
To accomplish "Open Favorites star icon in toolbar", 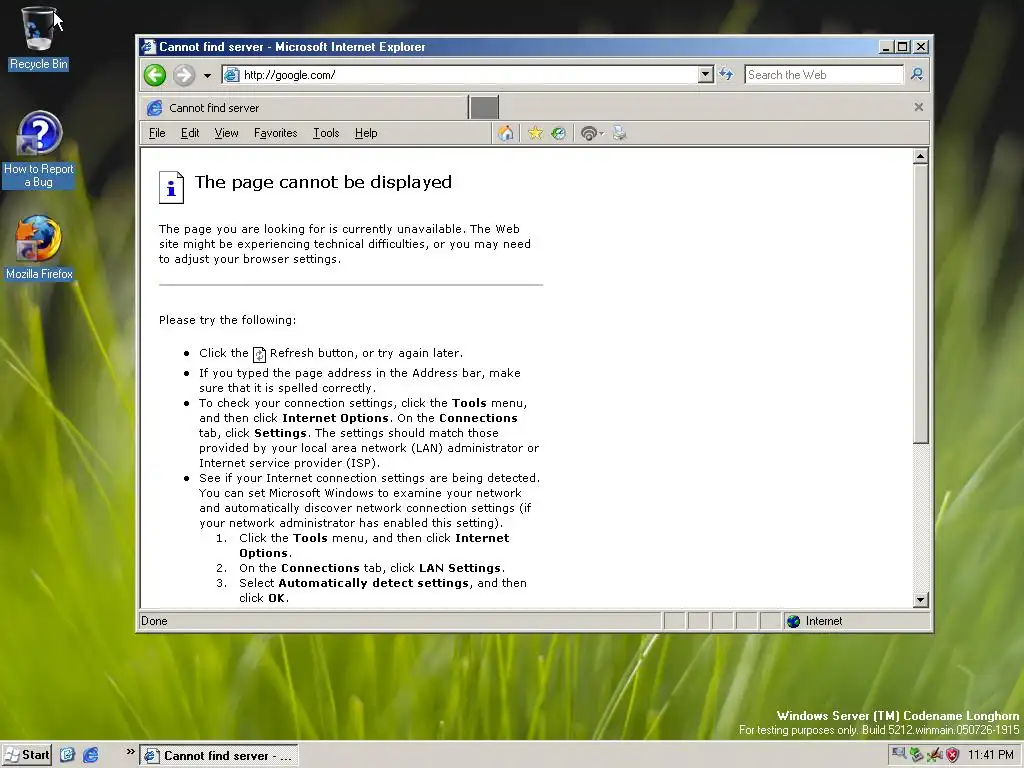I will tap(536, 133).
